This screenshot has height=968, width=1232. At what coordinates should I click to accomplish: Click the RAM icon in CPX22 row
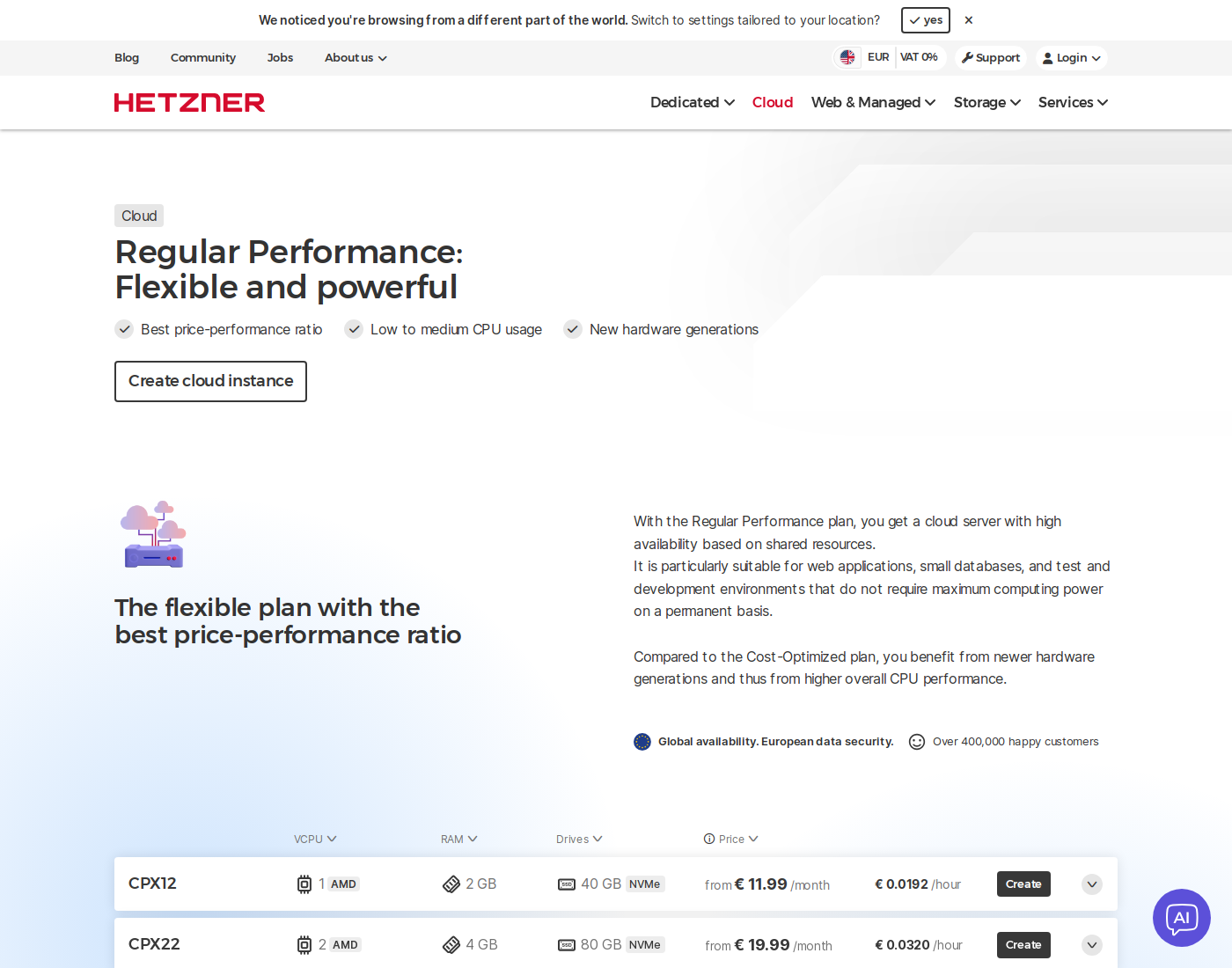pyautogui.click(x=451, y=945)
